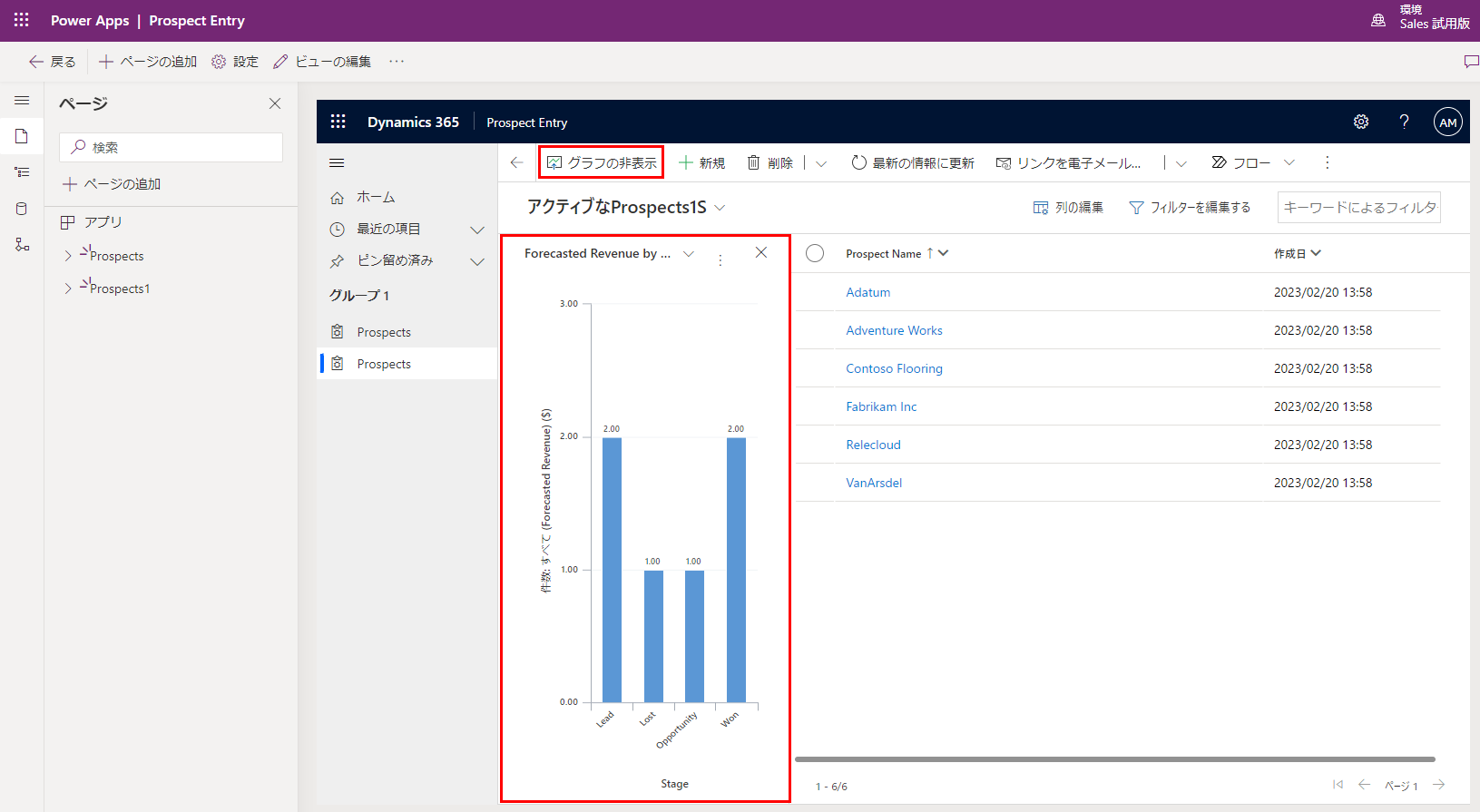Image resolution: width=1480 pixels, height=812 pixels.
Task: Collapse the Dynamics site map hamburger
Action: [x=337, y=163]
